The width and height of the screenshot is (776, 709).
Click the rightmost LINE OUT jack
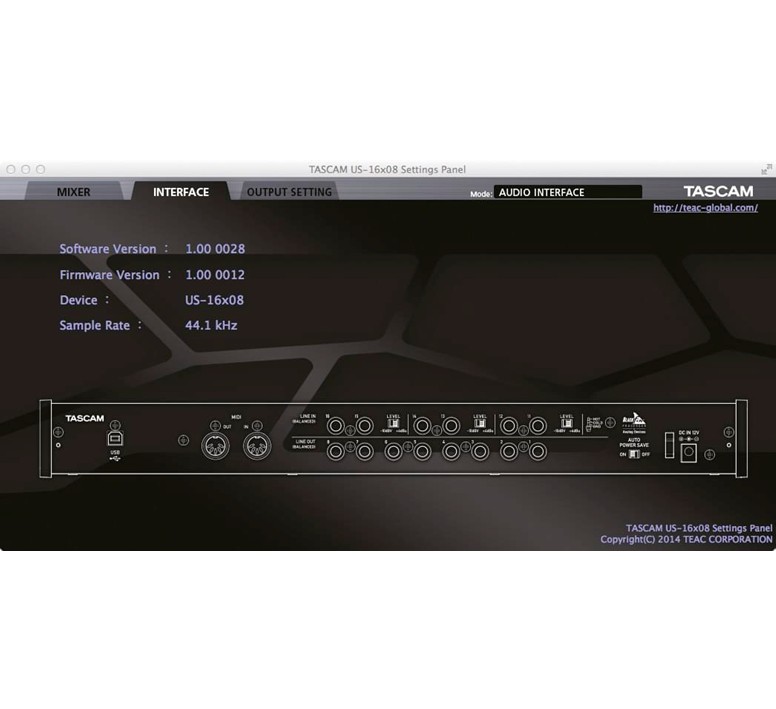coord(538,452)
